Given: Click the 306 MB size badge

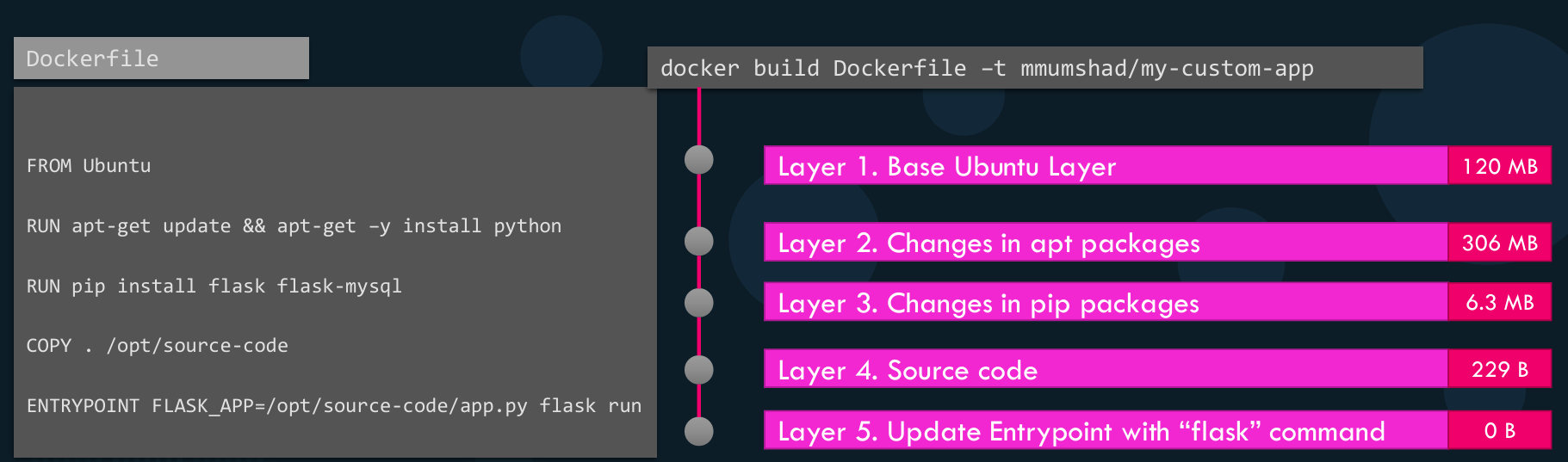Looking at the screenshot, I should (x=1499, y=243).
